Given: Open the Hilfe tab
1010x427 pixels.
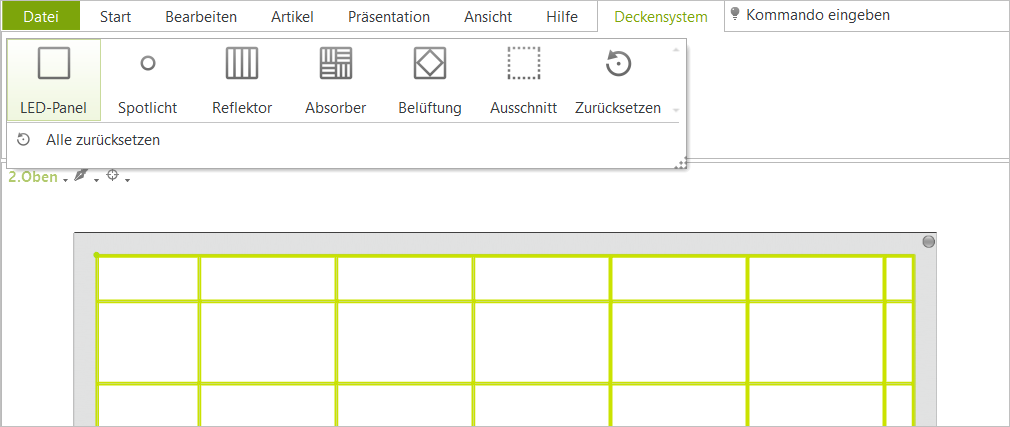Looking at the screenshot, I should point(562,17).
